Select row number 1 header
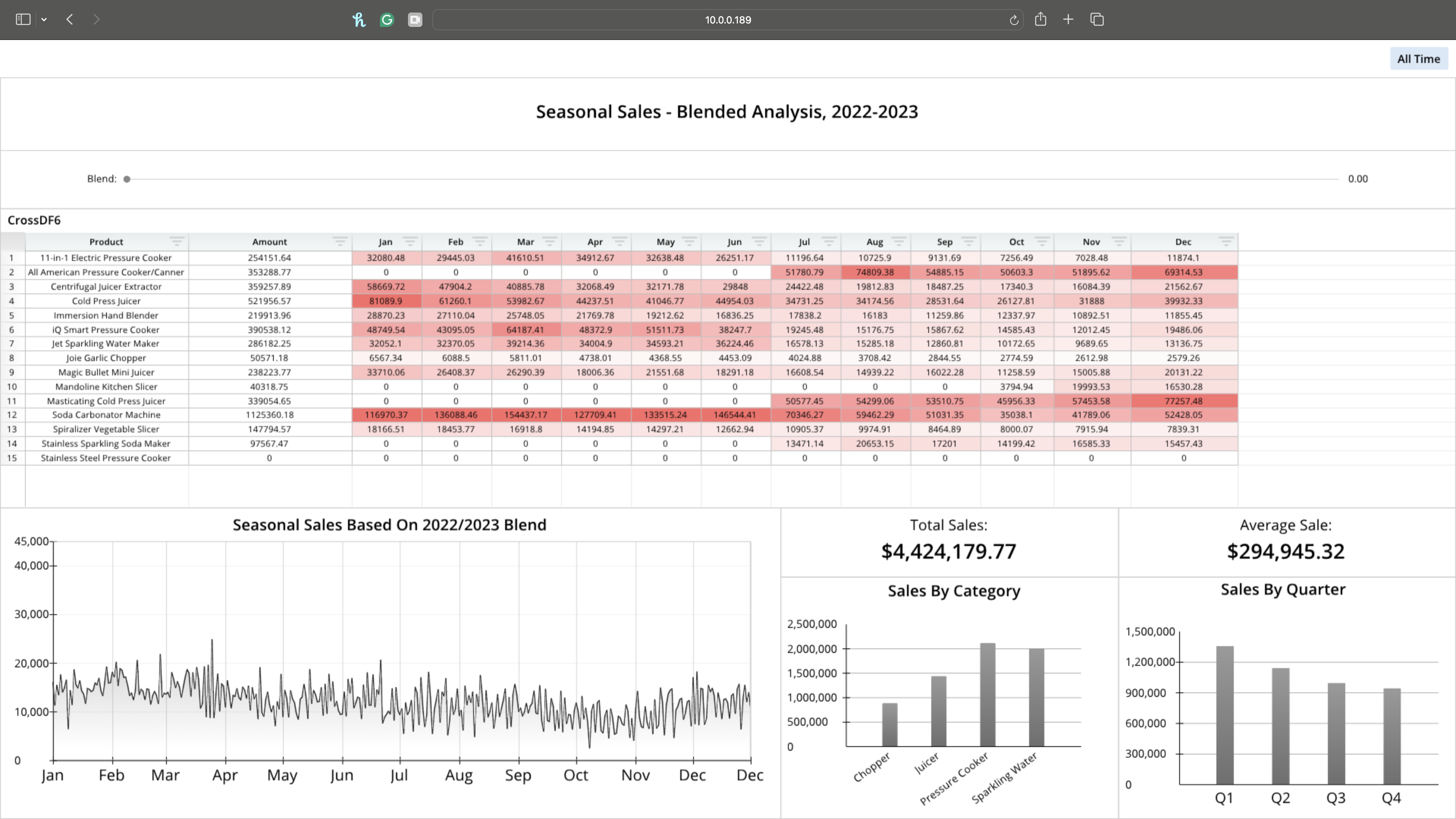Image resolution: width=1456 pixels, height=819 pixels. point(12,258)
